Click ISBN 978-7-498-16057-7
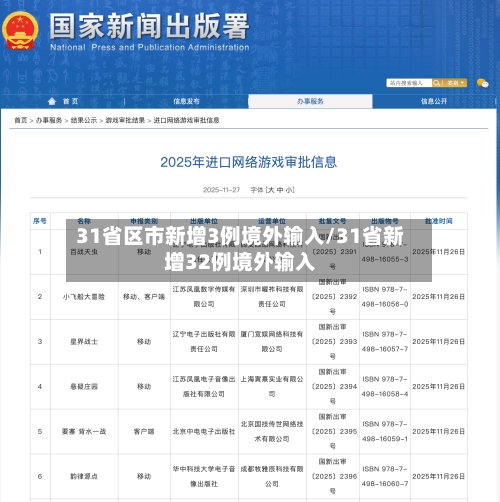The height and width of the screenshot is (502, 500). [x=385, y=342]
